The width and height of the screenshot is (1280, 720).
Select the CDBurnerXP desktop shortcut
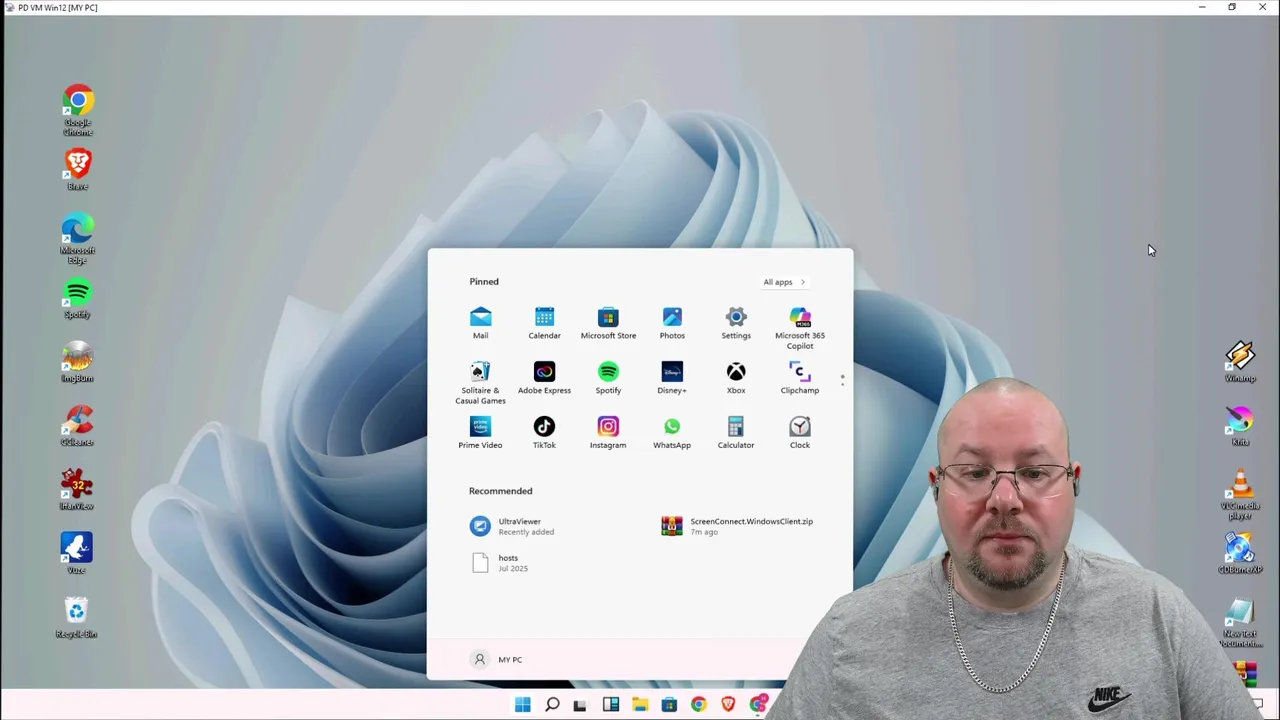click(x=1240, y=553)
